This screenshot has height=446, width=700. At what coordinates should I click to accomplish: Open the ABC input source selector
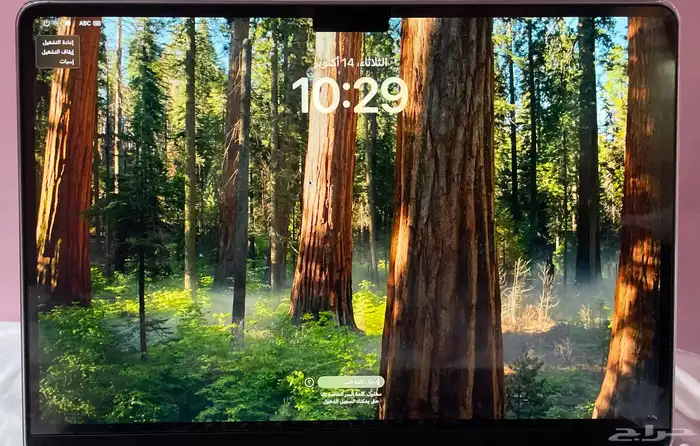tap(85, 23)
